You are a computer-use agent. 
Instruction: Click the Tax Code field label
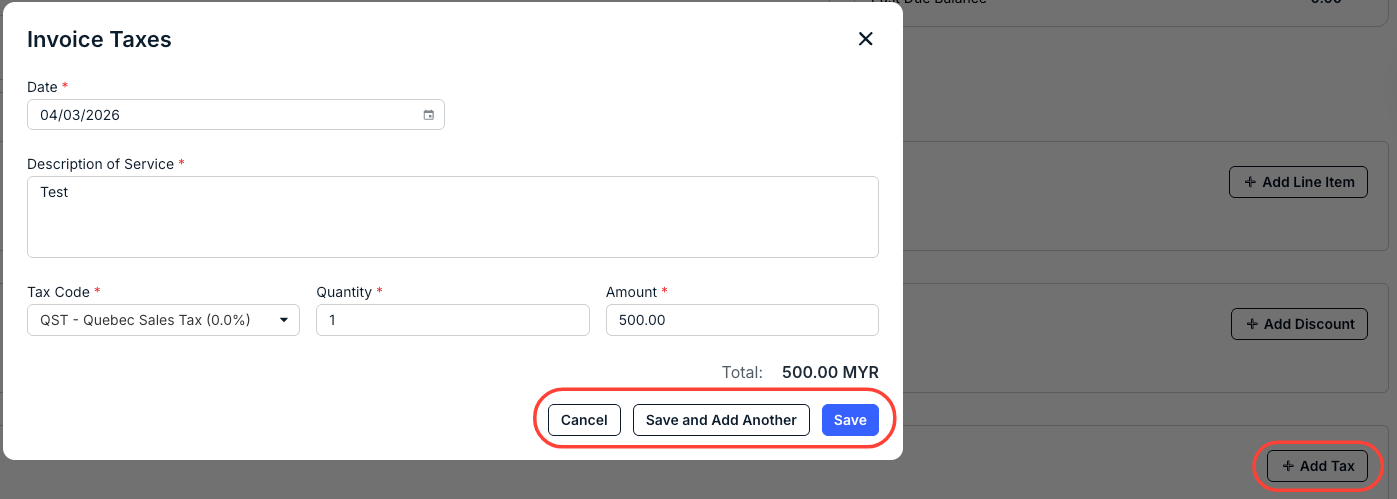point(59,292)
